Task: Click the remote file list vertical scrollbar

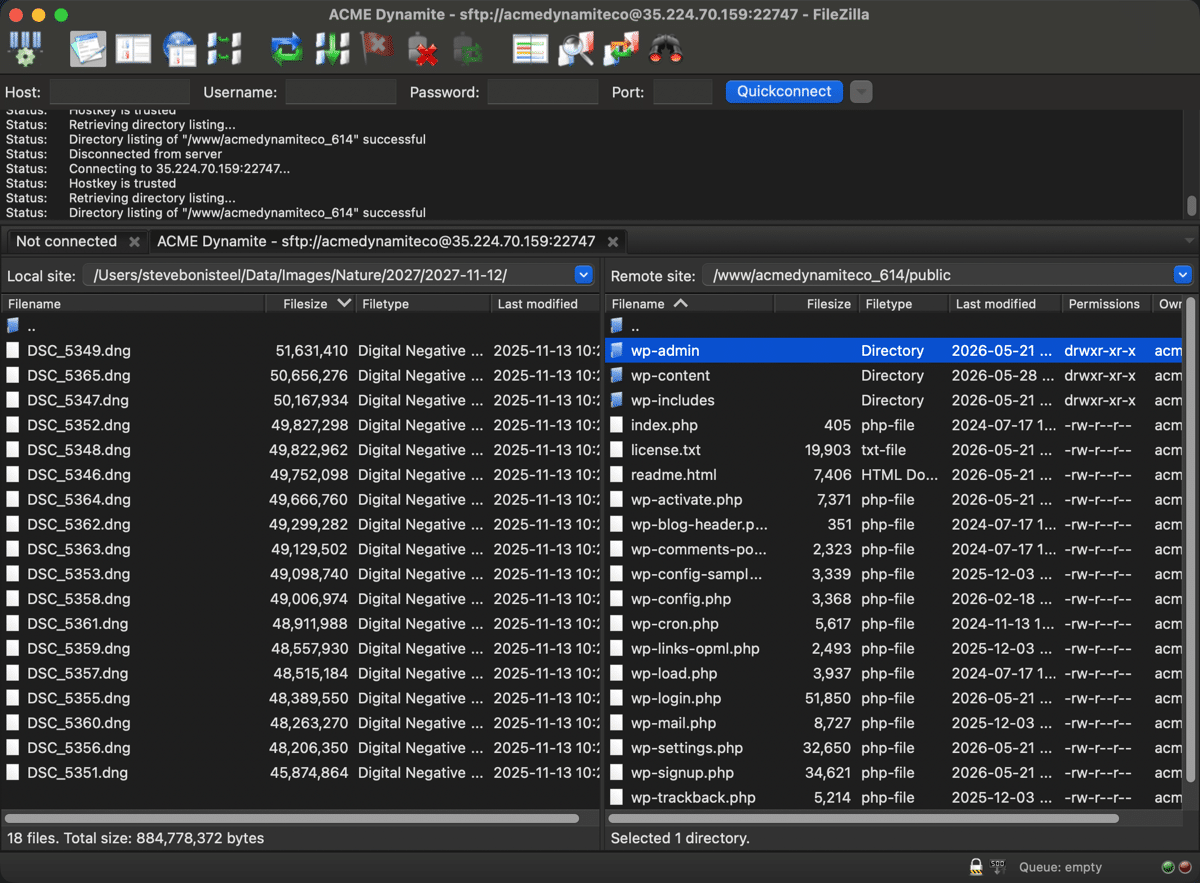Action: pos(1190,540)
